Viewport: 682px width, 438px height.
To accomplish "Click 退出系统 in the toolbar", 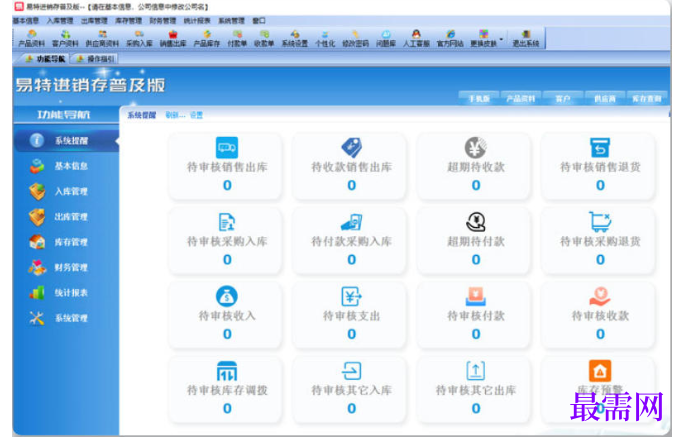I will point(526,39).
